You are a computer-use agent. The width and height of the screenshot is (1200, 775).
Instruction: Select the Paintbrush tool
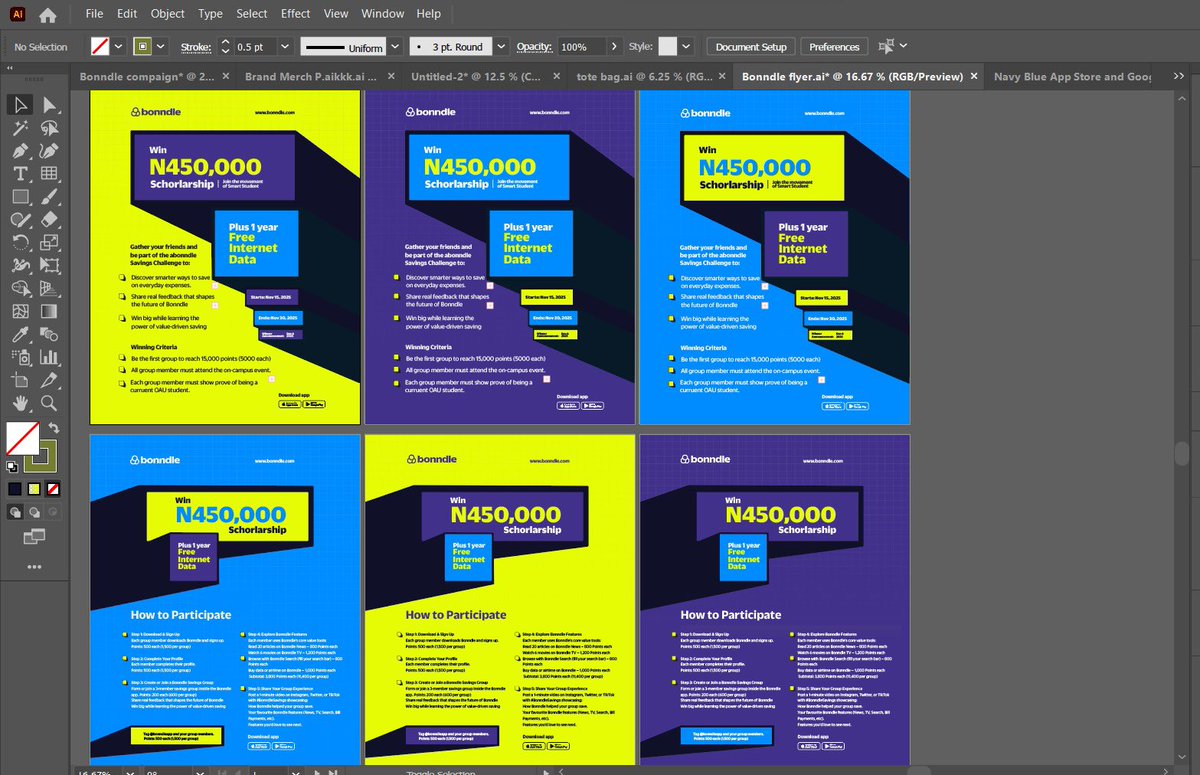coord(48,197)
